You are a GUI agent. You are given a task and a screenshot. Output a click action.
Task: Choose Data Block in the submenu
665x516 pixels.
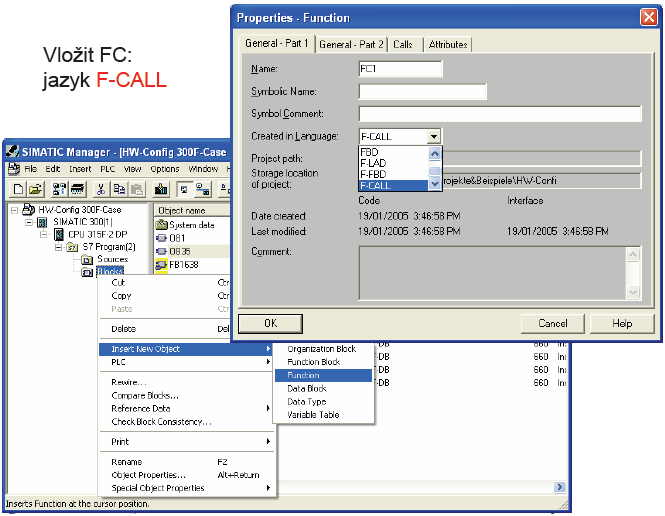[324, 388]
